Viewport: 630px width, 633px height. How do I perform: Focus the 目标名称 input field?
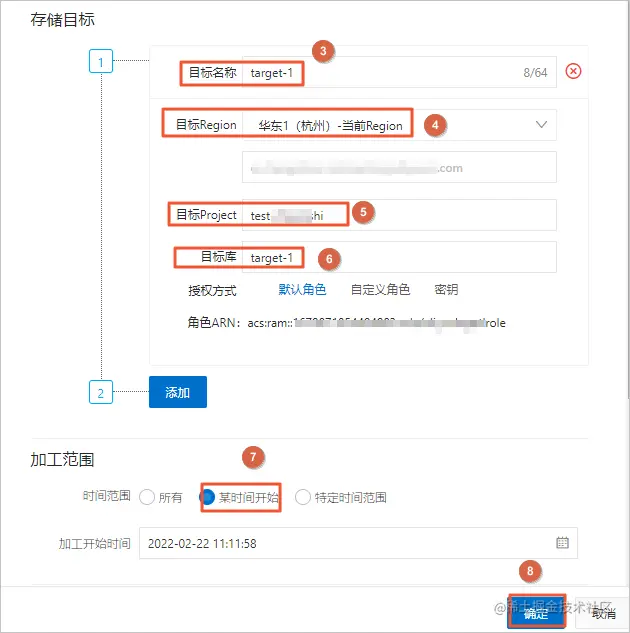399,72
